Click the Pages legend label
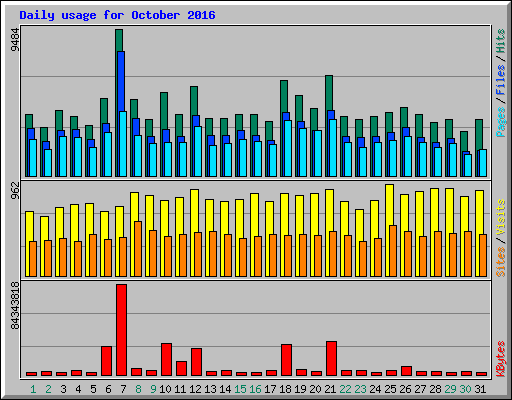Viewport: 512px width, 400px height. 500,122
